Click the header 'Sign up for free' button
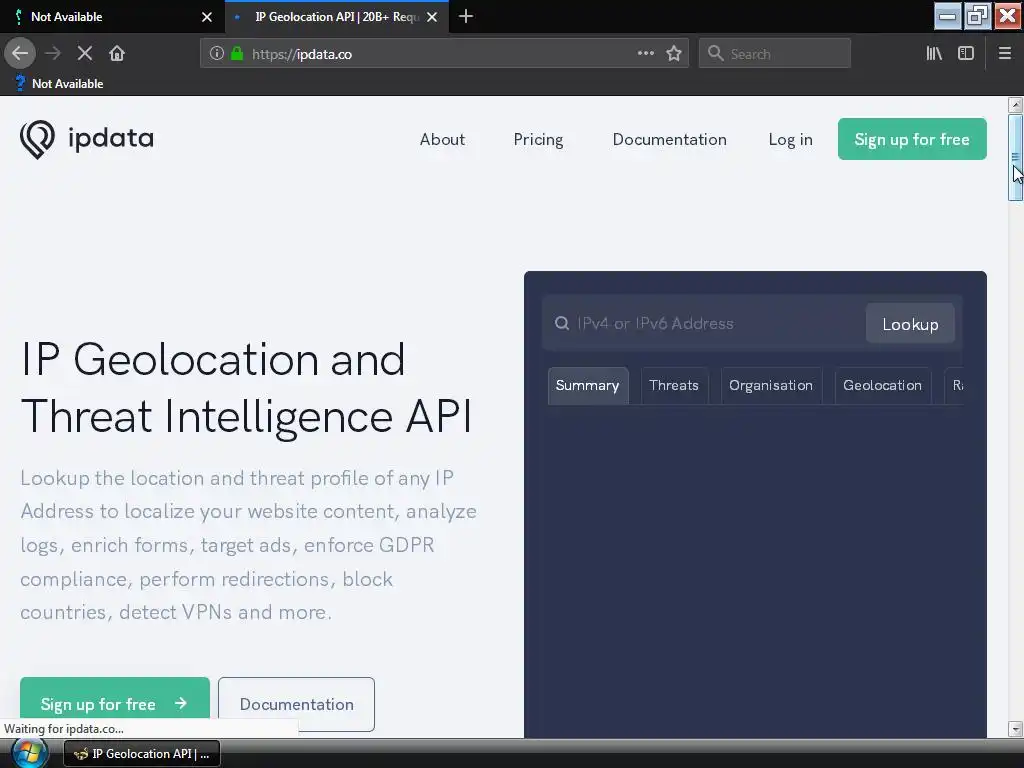1024x768 pixels. (x=912, y=139)
